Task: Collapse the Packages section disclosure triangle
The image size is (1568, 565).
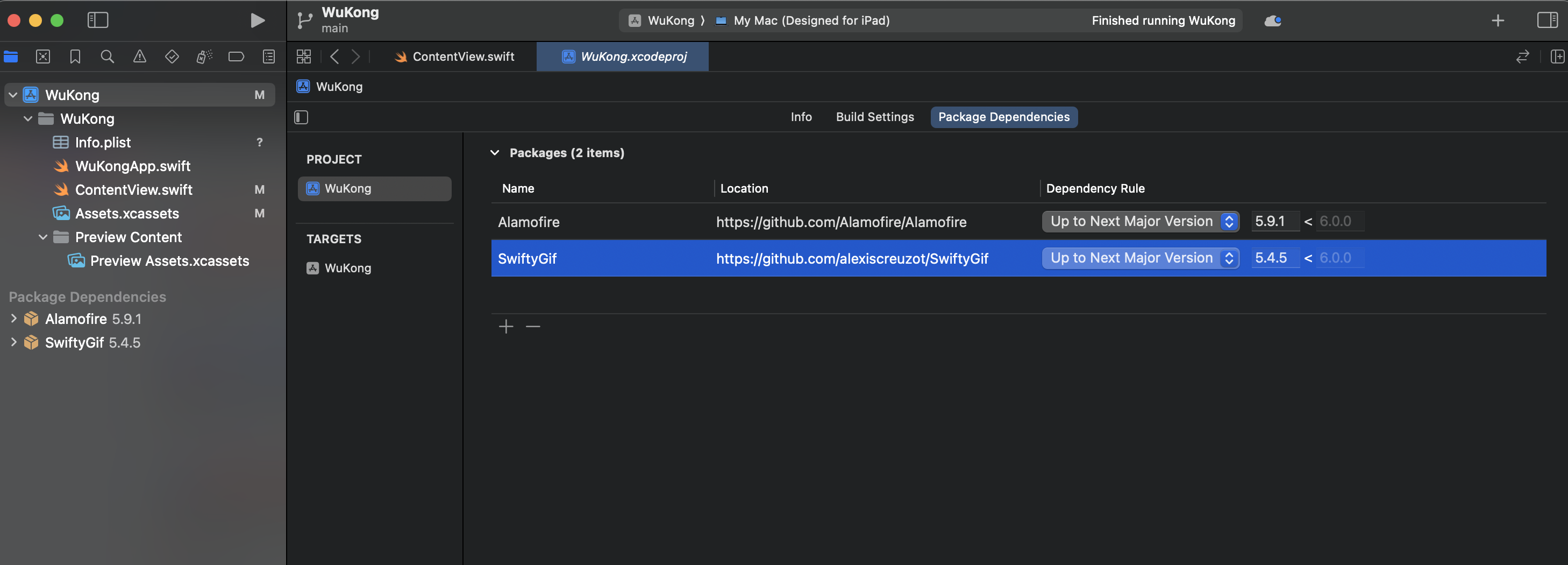Action: [x=494, y=153]
